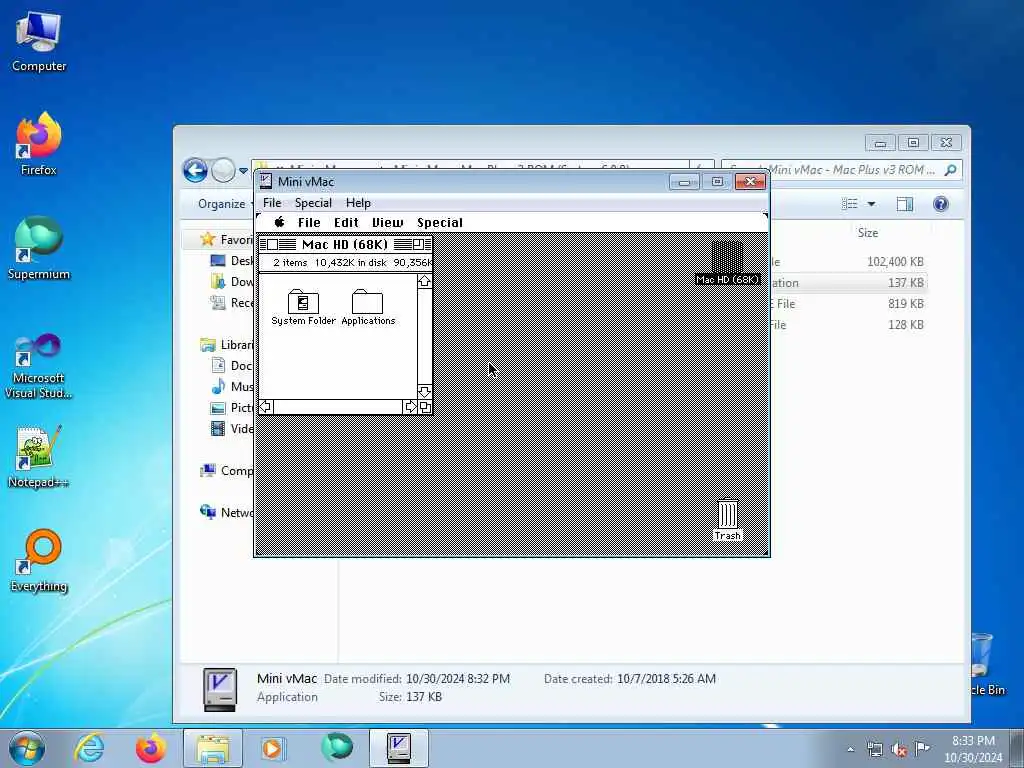Click the Mini vMac title bar icon
This screenshot has height=768, width=1024.
pyautogui.click(x=265, y=182)
